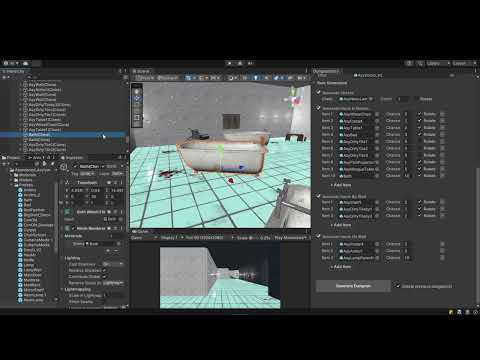Select the Bed prefab in Project panel
The image size is (480, 360).
(27, 205)
